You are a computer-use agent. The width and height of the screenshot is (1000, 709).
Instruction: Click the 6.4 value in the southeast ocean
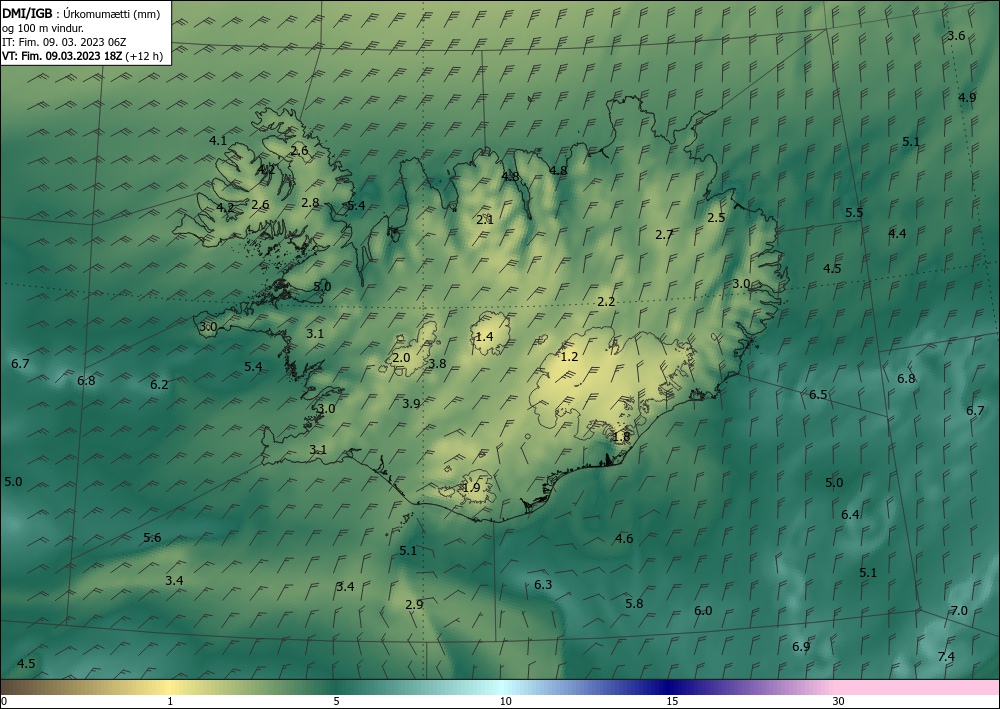[850, 515]
